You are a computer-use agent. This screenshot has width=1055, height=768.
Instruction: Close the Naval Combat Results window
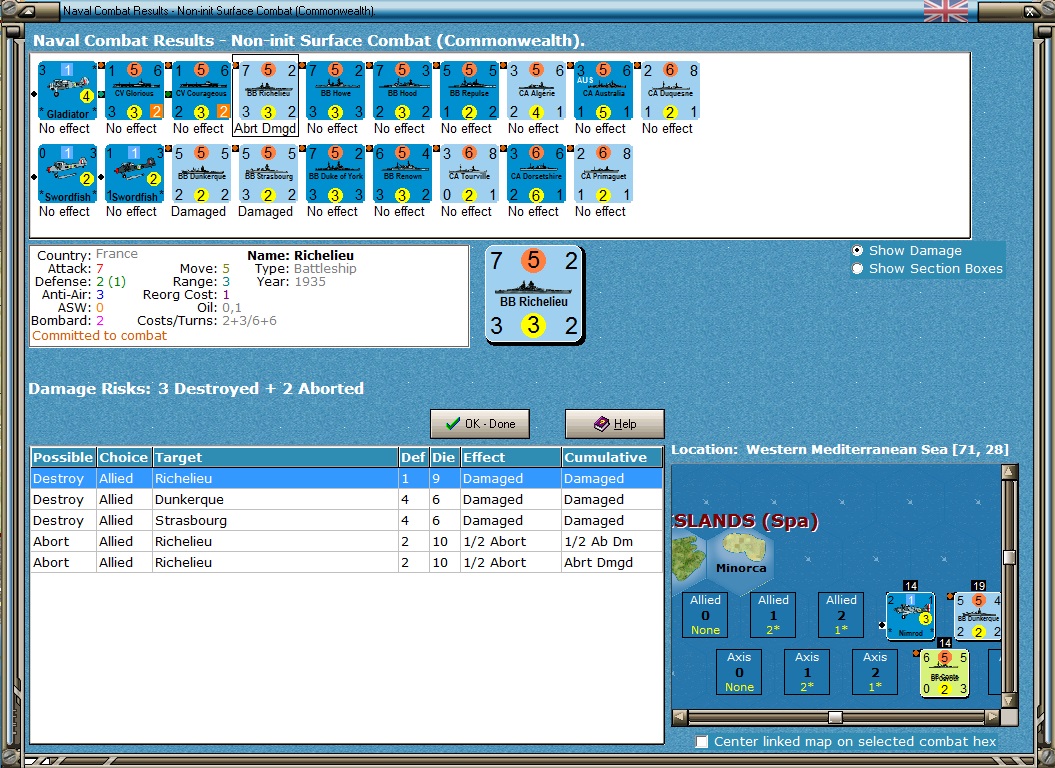pos(1030,11)
